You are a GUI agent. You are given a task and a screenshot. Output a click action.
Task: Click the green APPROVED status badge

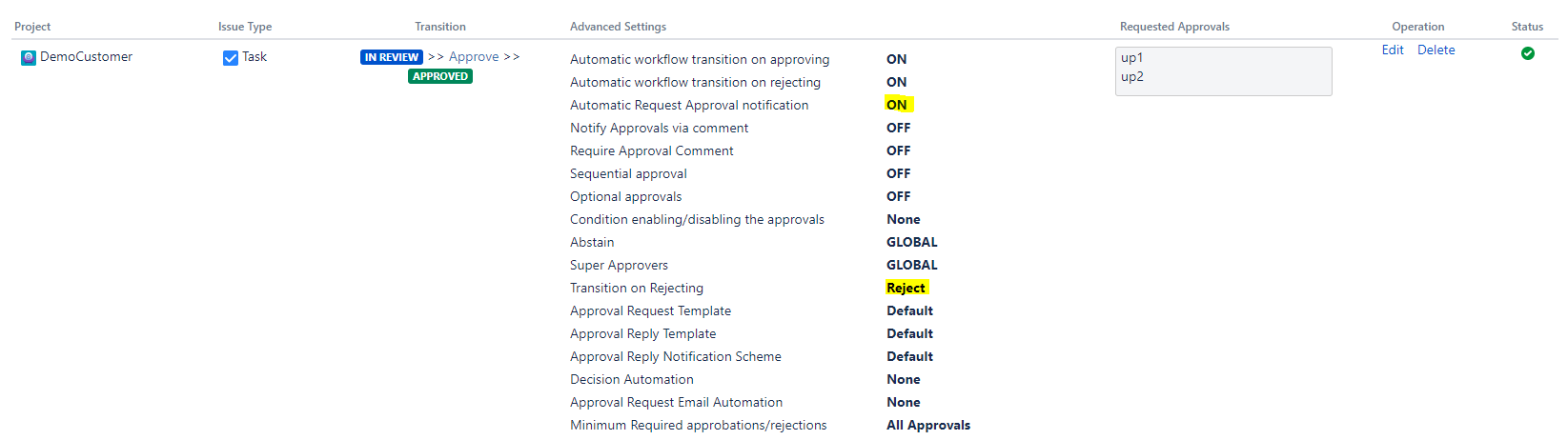tap(440, 76)
